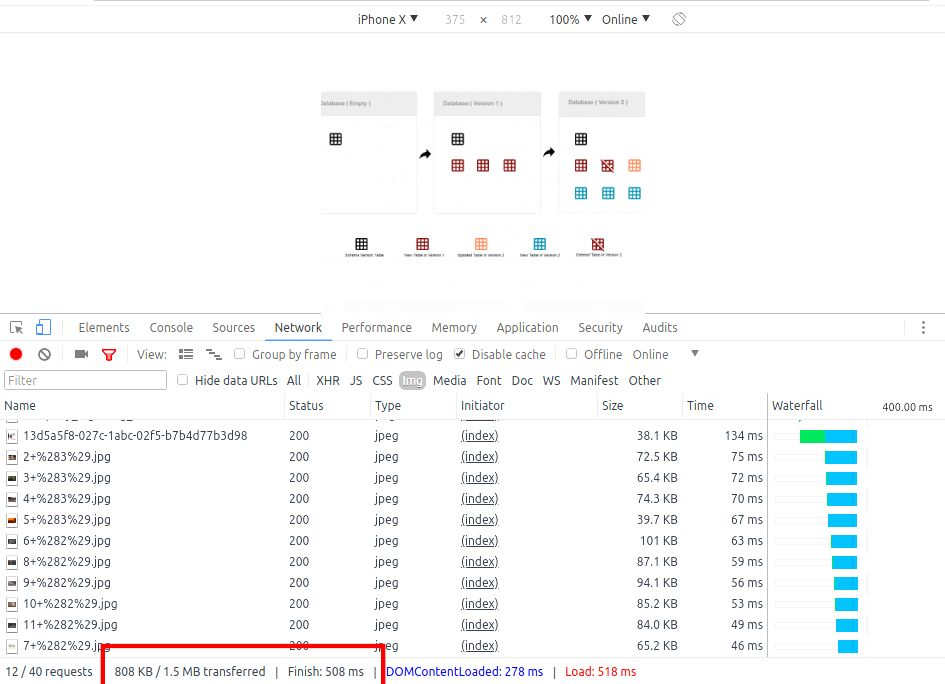The image size is (945, 684).
Task: Open the DevTools three-dot menu
Action: pyautogui.click(x=923, y=327)
